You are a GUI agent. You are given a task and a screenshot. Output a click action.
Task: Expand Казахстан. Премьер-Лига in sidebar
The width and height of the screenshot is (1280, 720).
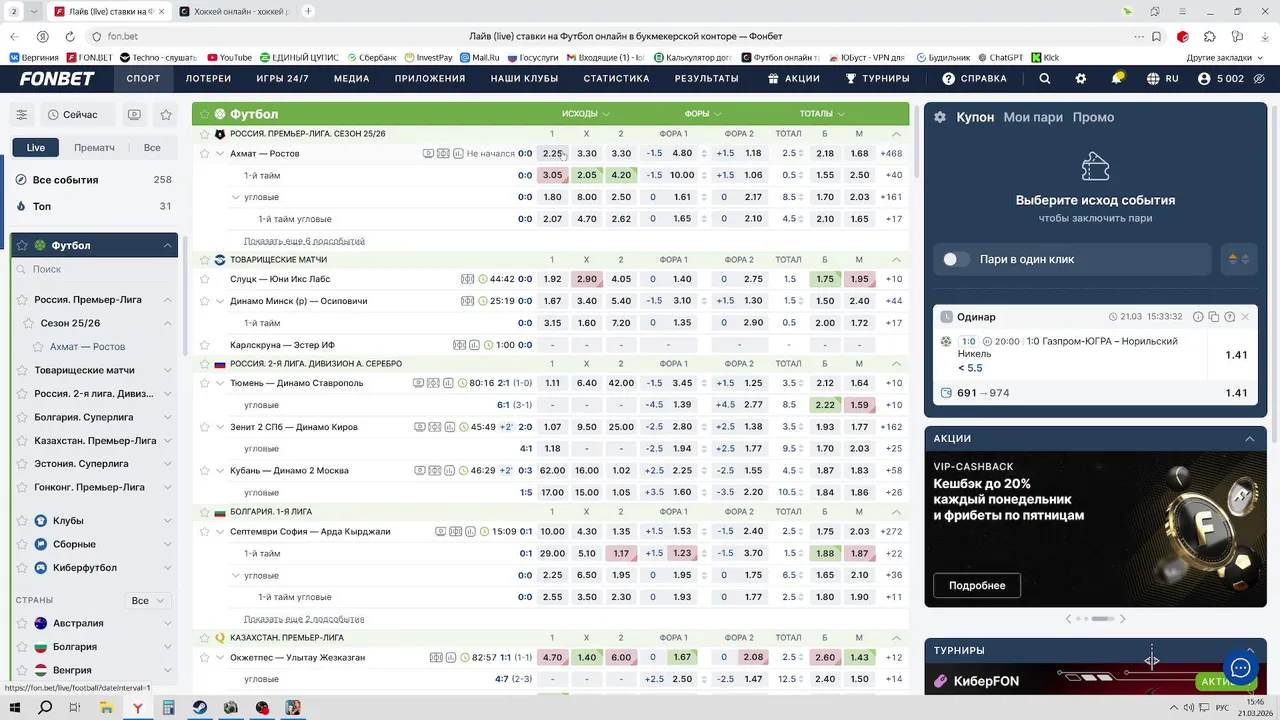coord(167,441)
